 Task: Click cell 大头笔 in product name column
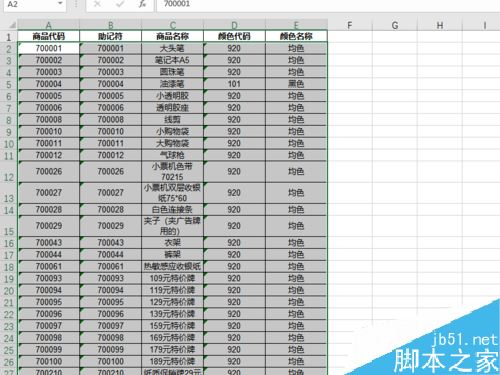click(x=173, y=48)
